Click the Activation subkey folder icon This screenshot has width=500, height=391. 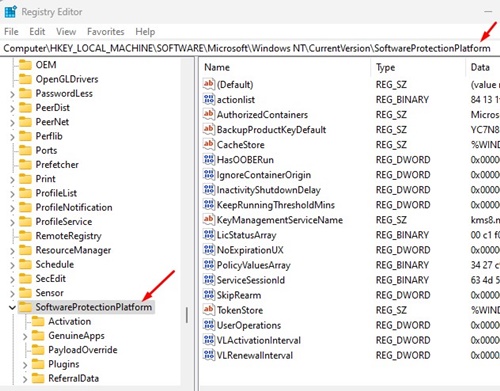(x=38, y=321)
